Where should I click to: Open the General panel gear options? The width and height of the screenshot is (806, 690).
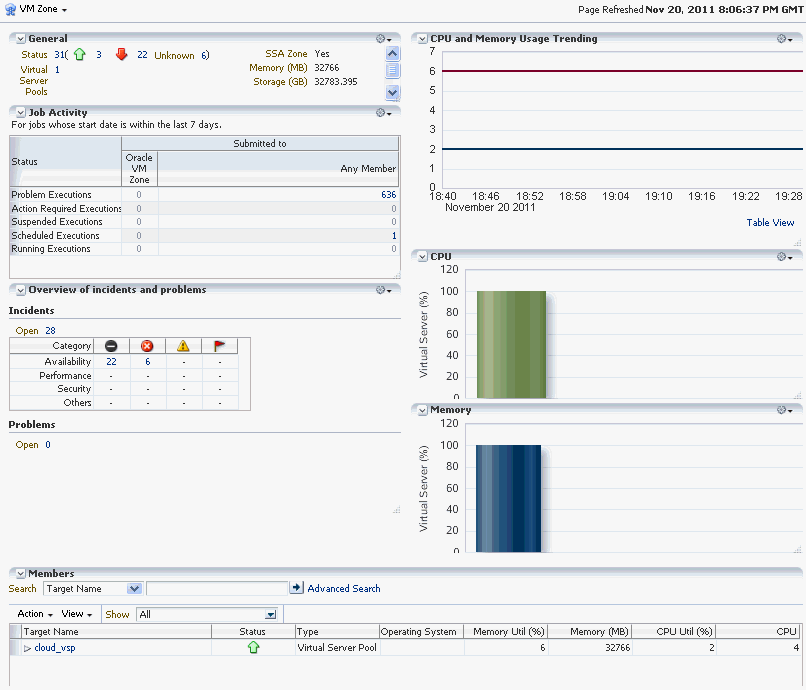383,39
